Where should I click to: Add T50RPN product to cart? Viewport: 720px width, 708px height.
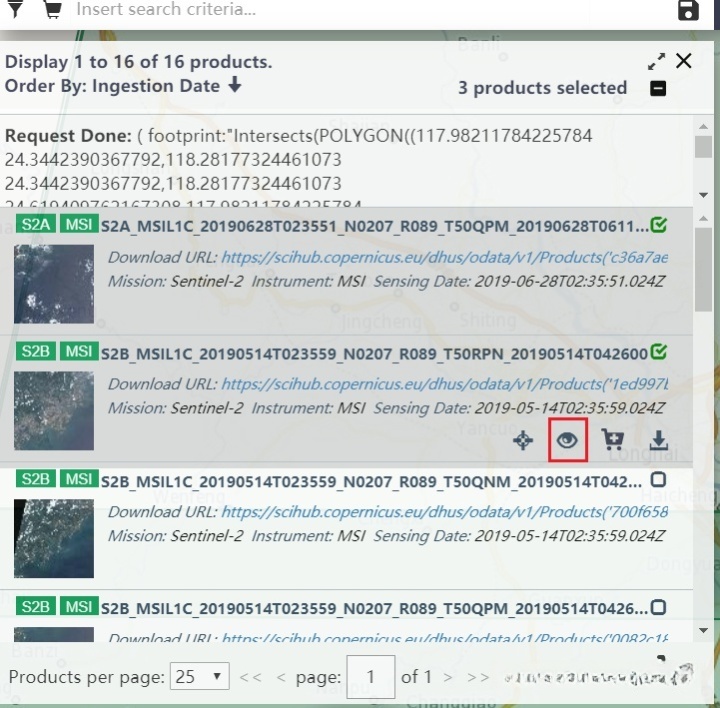point(613,440)
